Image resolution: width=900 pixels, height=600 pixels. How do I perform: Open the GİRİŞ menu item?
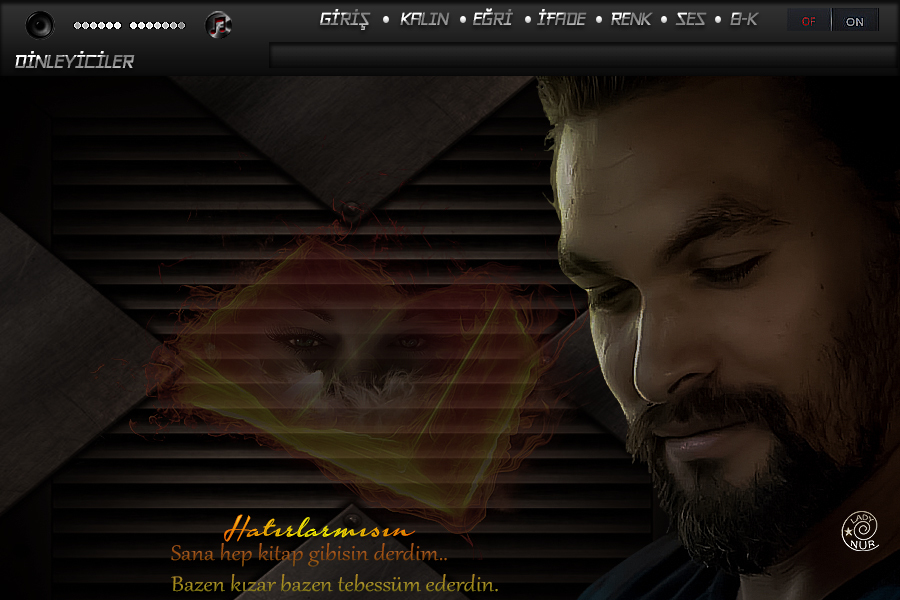pyautogui.click(x=345, y=19)
